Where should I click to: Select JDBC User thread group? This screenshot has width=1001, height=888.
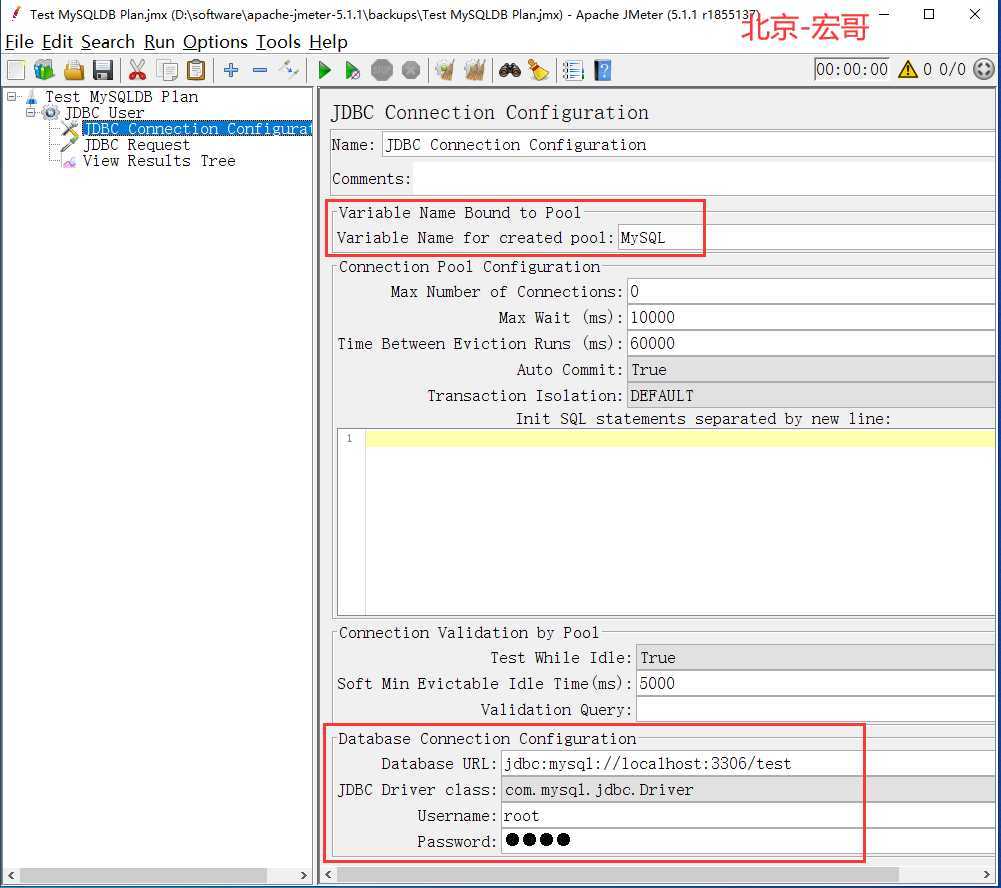pyautogui.click(x=104, y=113)
